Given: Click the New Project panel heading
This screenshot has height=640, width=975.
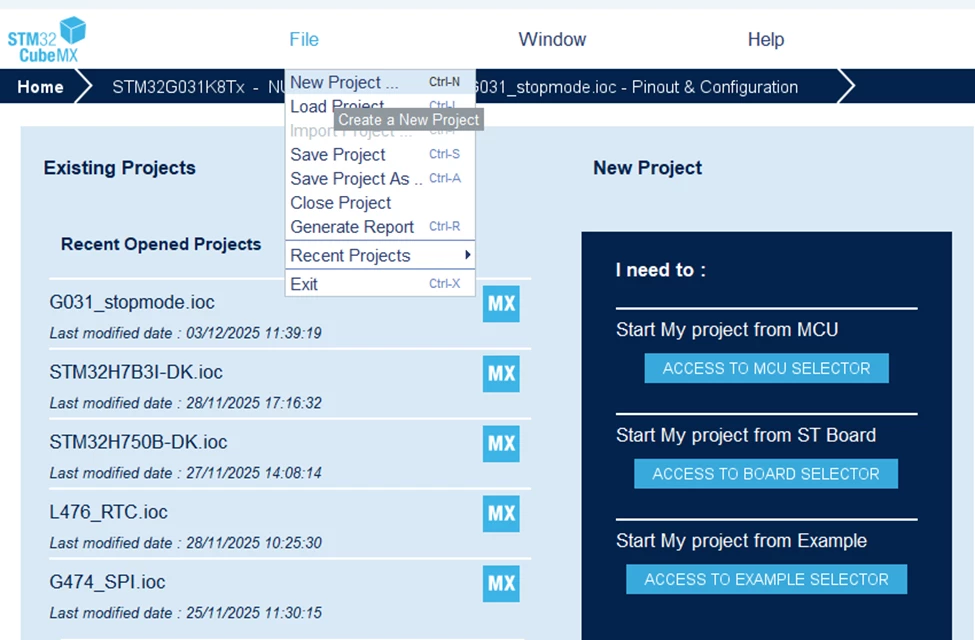Looking at the screenshot, I should click(647, 168).
